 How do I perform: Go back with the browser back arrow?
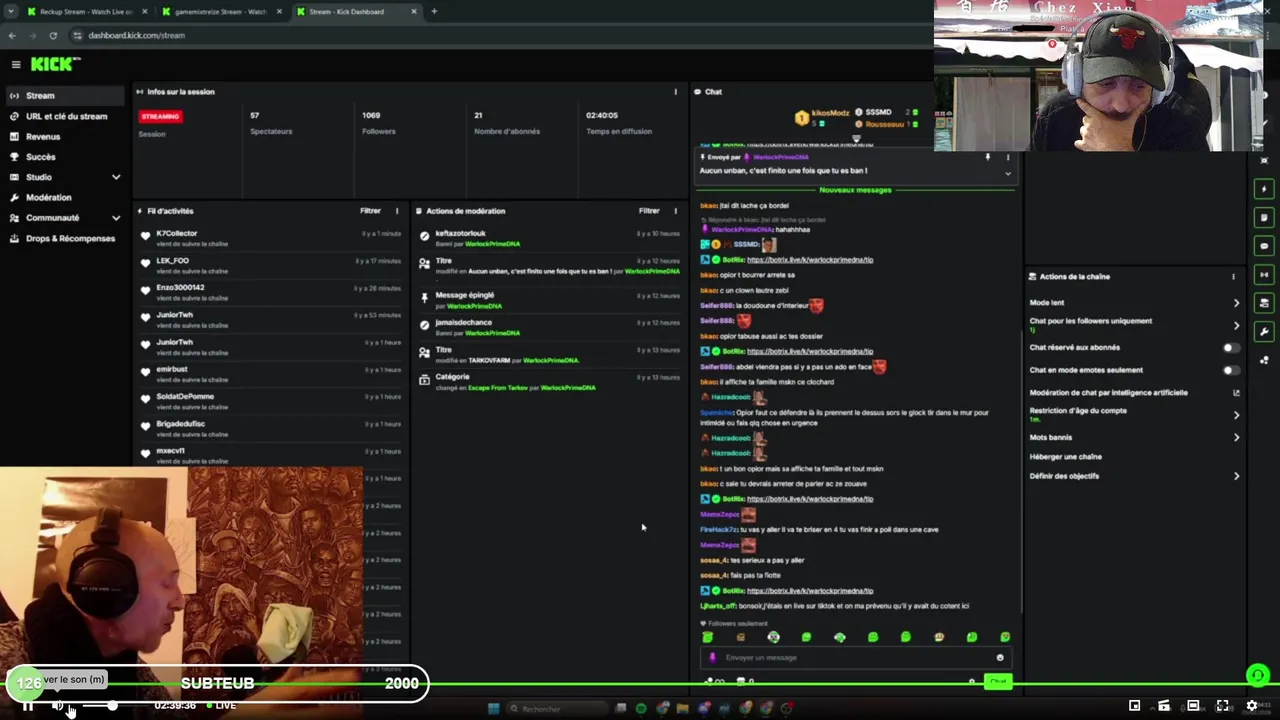point(12,35)
